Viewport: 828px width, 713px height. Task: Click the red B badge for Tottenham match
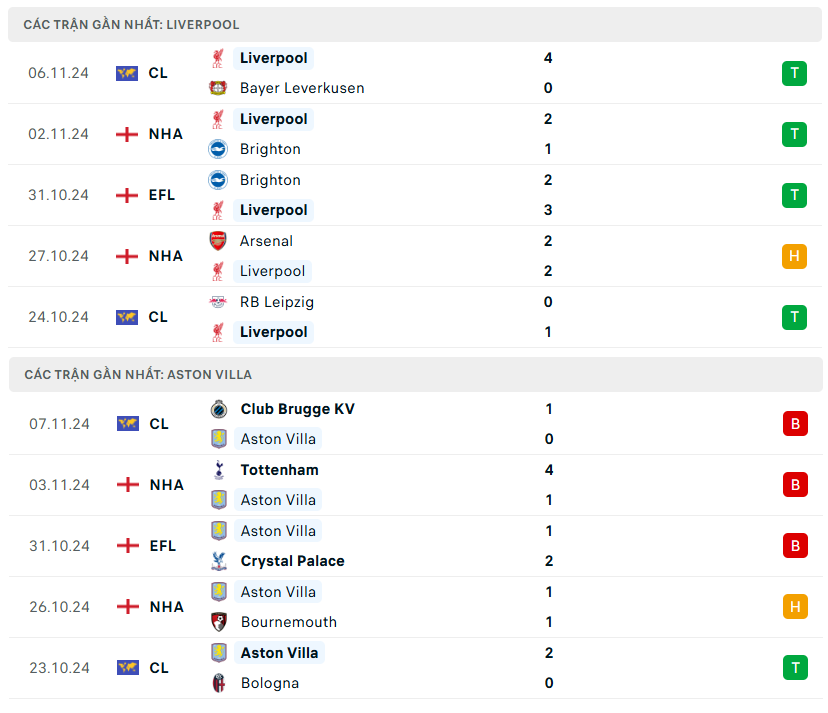(x=794, y=485)
